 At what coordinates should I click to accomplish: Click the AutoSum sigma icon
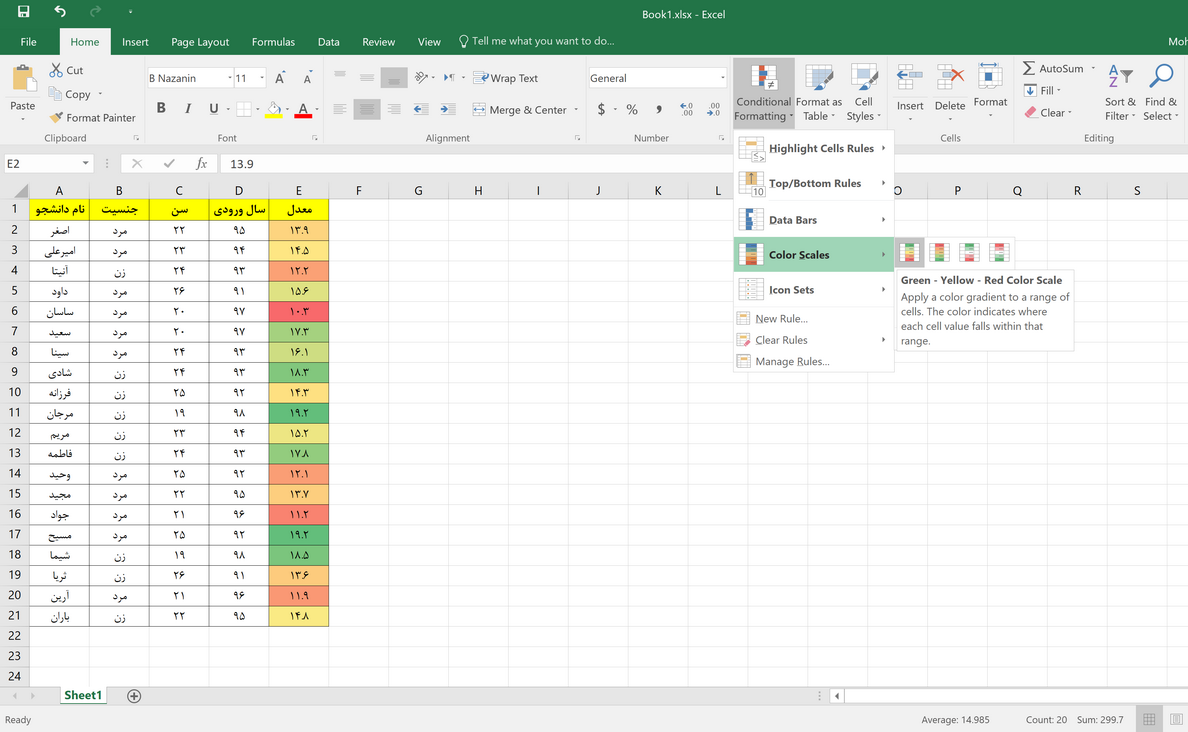1030,69
